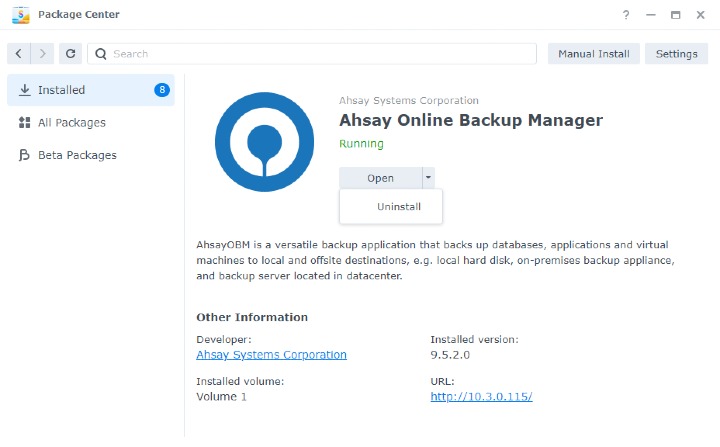720x447 pixels.
Task: Go forward using the right arrow button
Action: [x=43, y=54]
